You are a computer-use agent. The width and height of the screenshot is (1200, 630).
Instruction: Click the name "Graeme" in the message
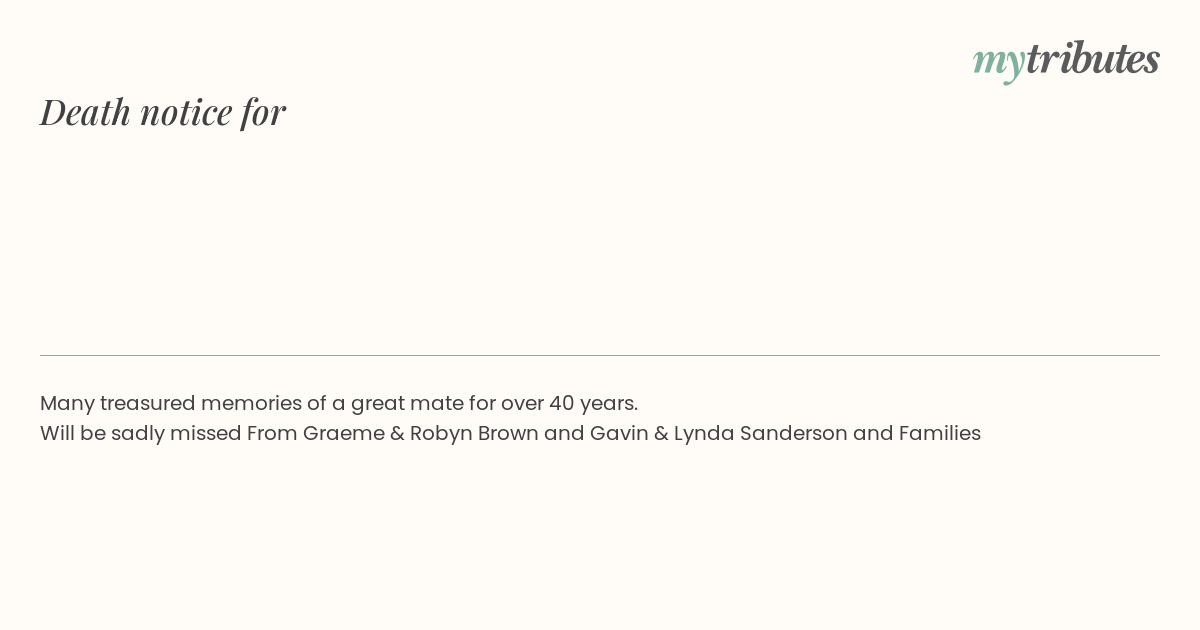click(344, 433)
